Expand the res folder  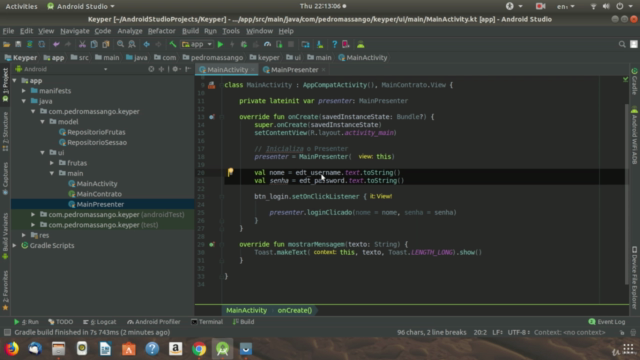[24, 235]
